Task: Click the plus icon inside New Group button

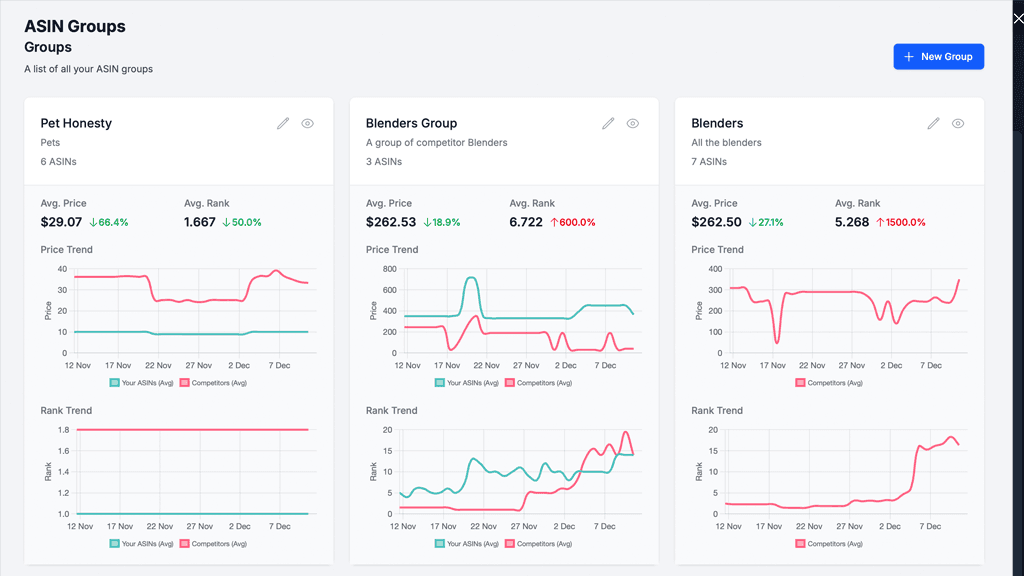Action: (908, 56)
